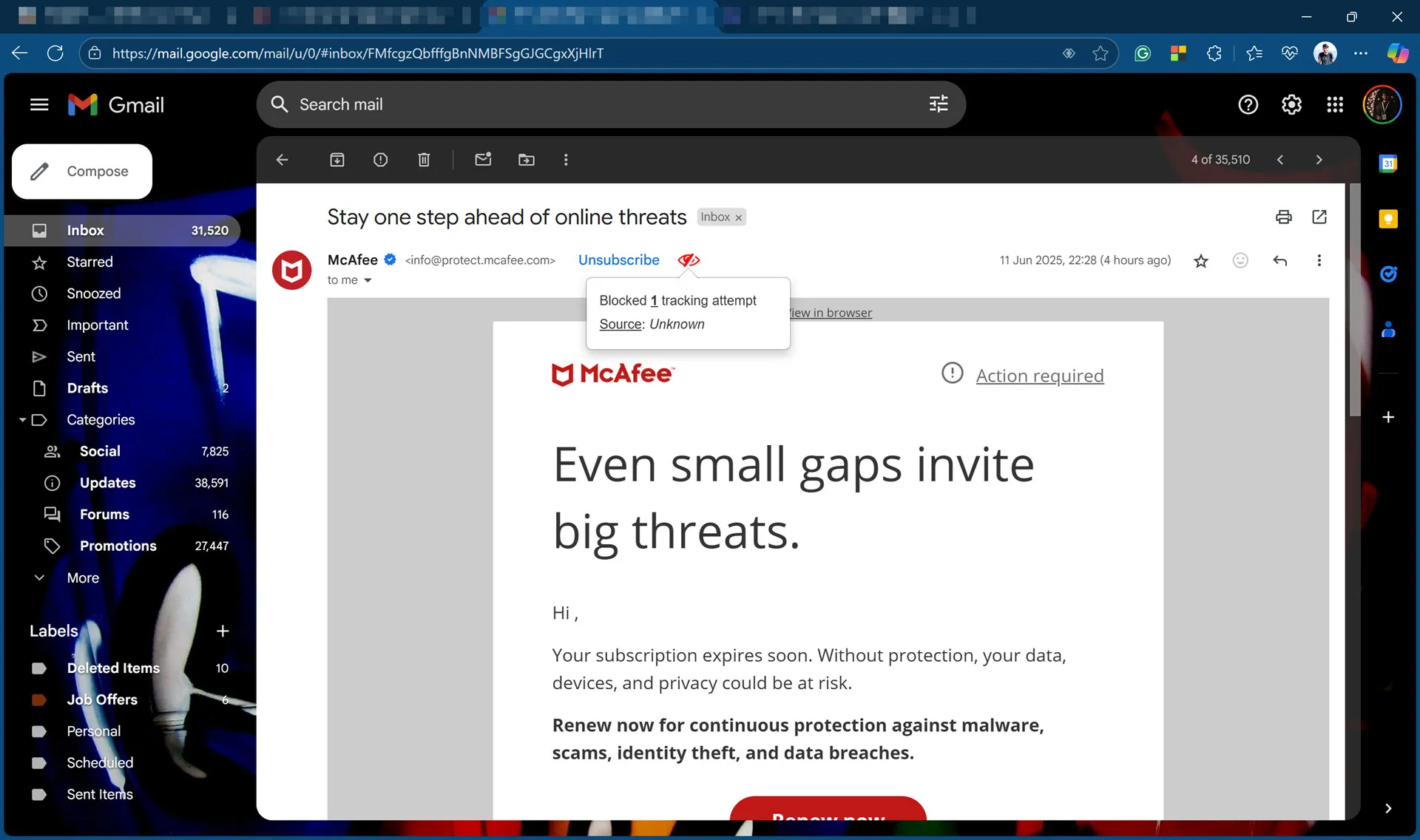Star the McAfee email
Image resolution: width=1420 pixels, height=840 pixels.
pos(1201,260)
